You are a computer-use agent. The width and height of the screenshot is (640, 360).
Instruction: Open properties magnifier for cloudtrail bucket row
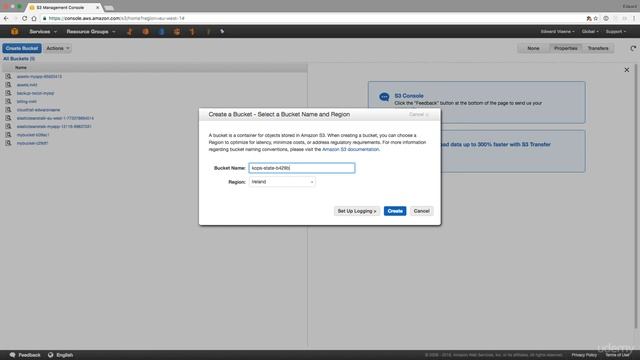point(8,110)
